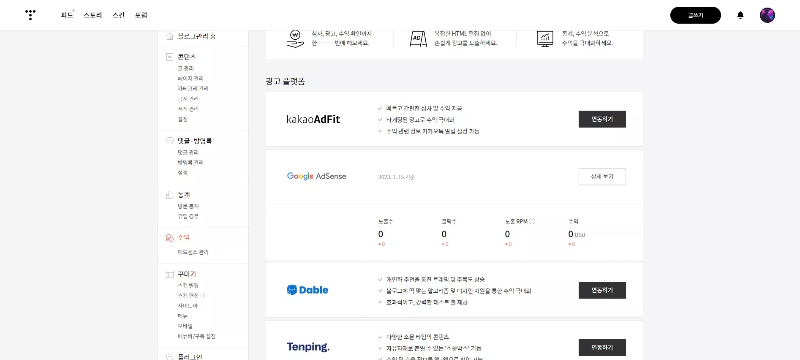Viewport: 800px width, 360px height.
Task: Click the kakao AdFit logo
Action: click(313, 119)
